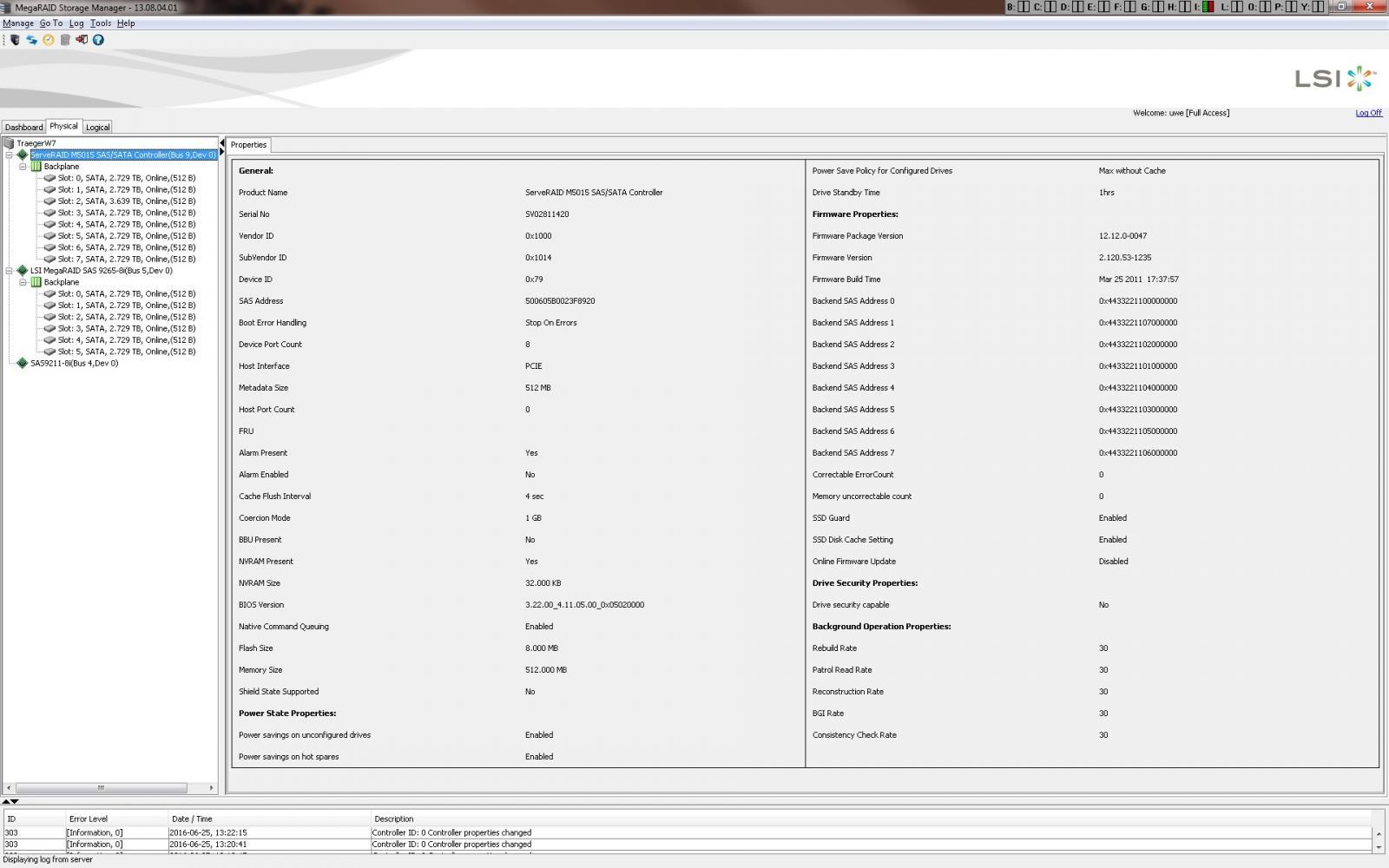
Task: Select ServeRAID M5015 SAS/SATA Controller tree item
Action: (123, 155)
